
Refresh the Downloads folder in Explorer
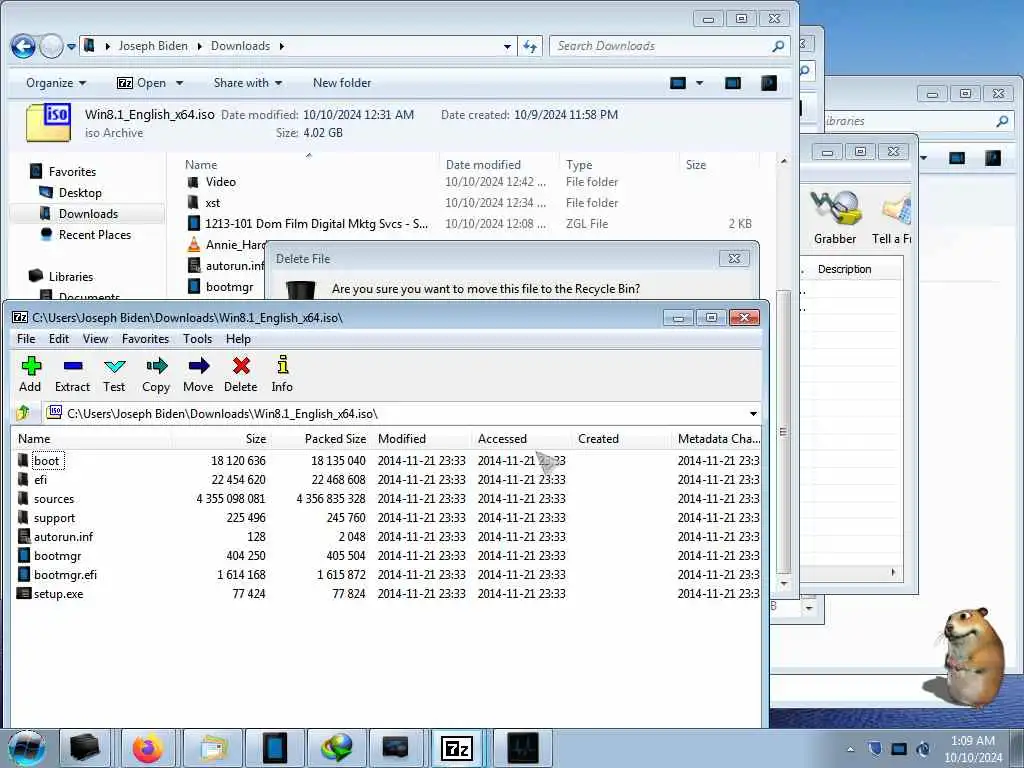click(x=530, y=46)
